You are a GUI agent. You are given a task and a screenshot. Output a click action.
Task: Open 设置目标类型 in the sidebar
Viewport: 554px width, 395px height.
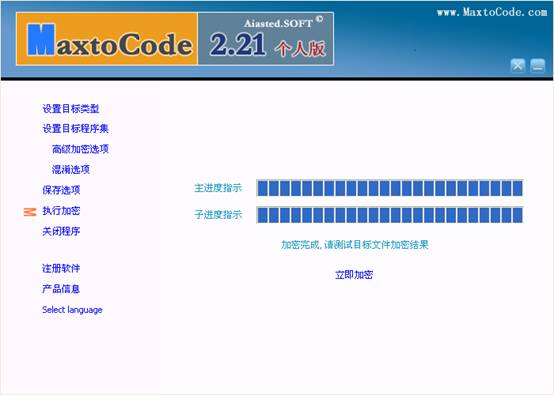71,108
